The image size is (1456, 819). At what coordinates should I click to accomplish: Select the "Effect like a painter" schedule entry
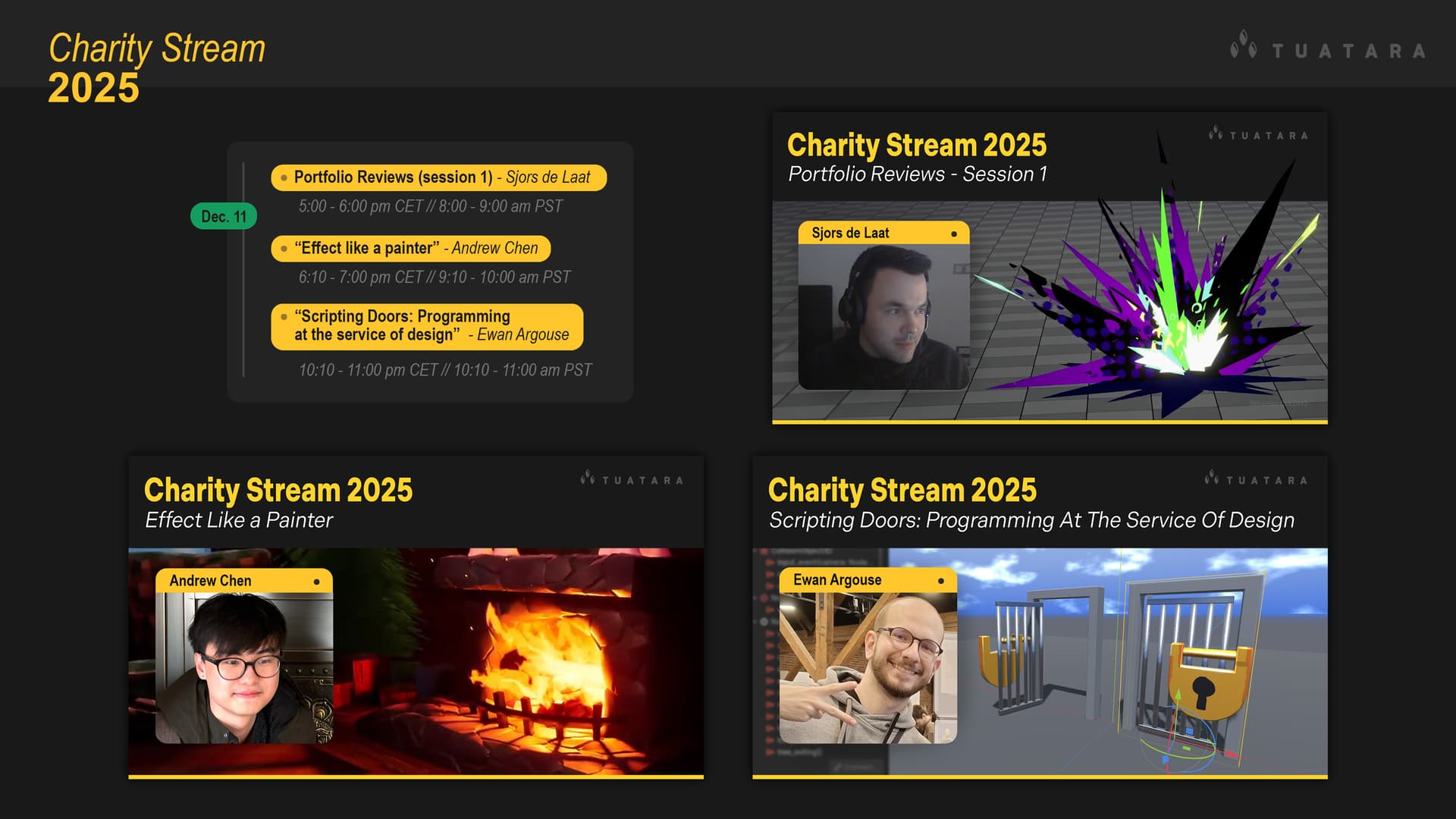(410, 249)
